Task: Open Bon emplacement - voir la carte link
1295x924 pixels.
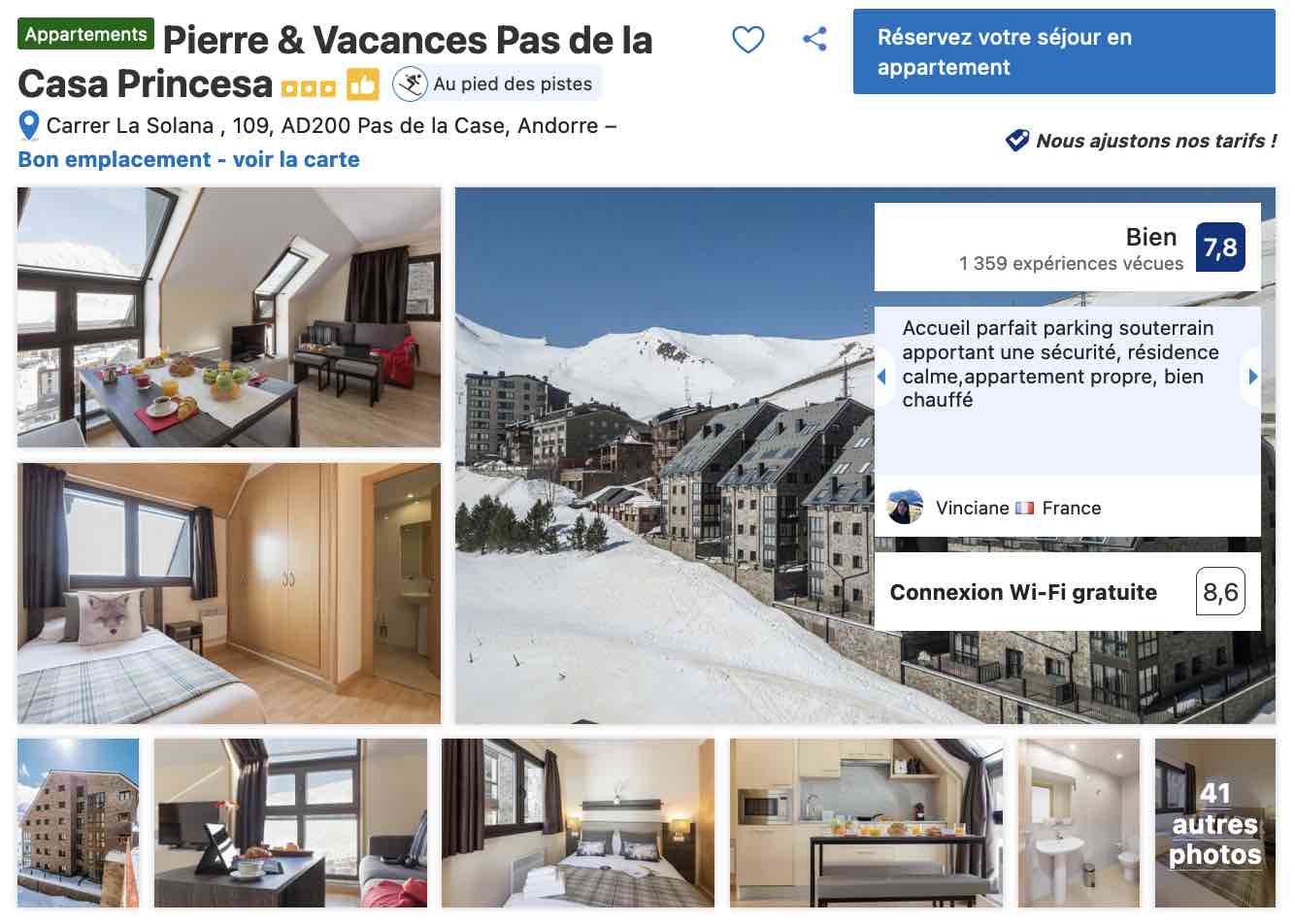Action: point(188,159)
